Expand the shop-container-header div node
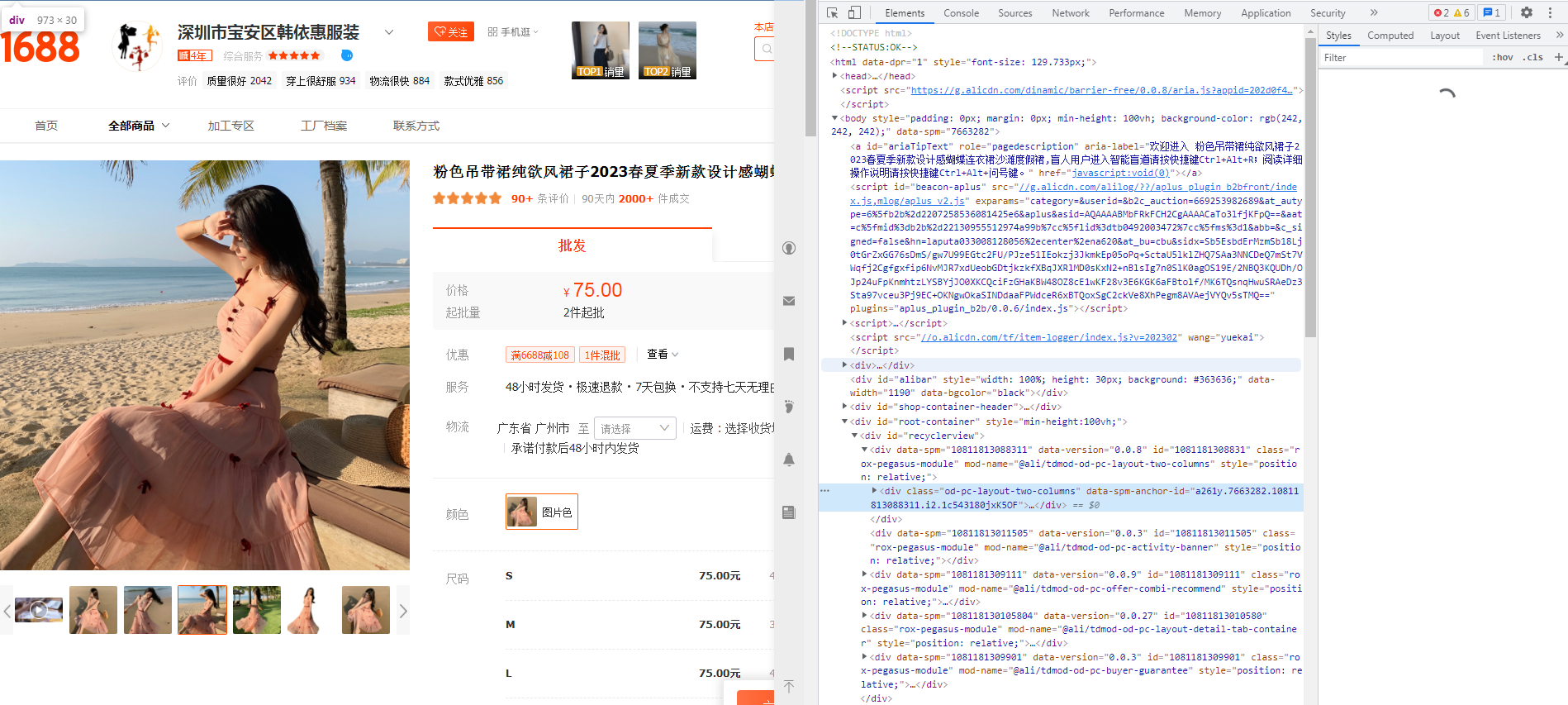Screen dimensions: 1568x705 click(844, 407)
